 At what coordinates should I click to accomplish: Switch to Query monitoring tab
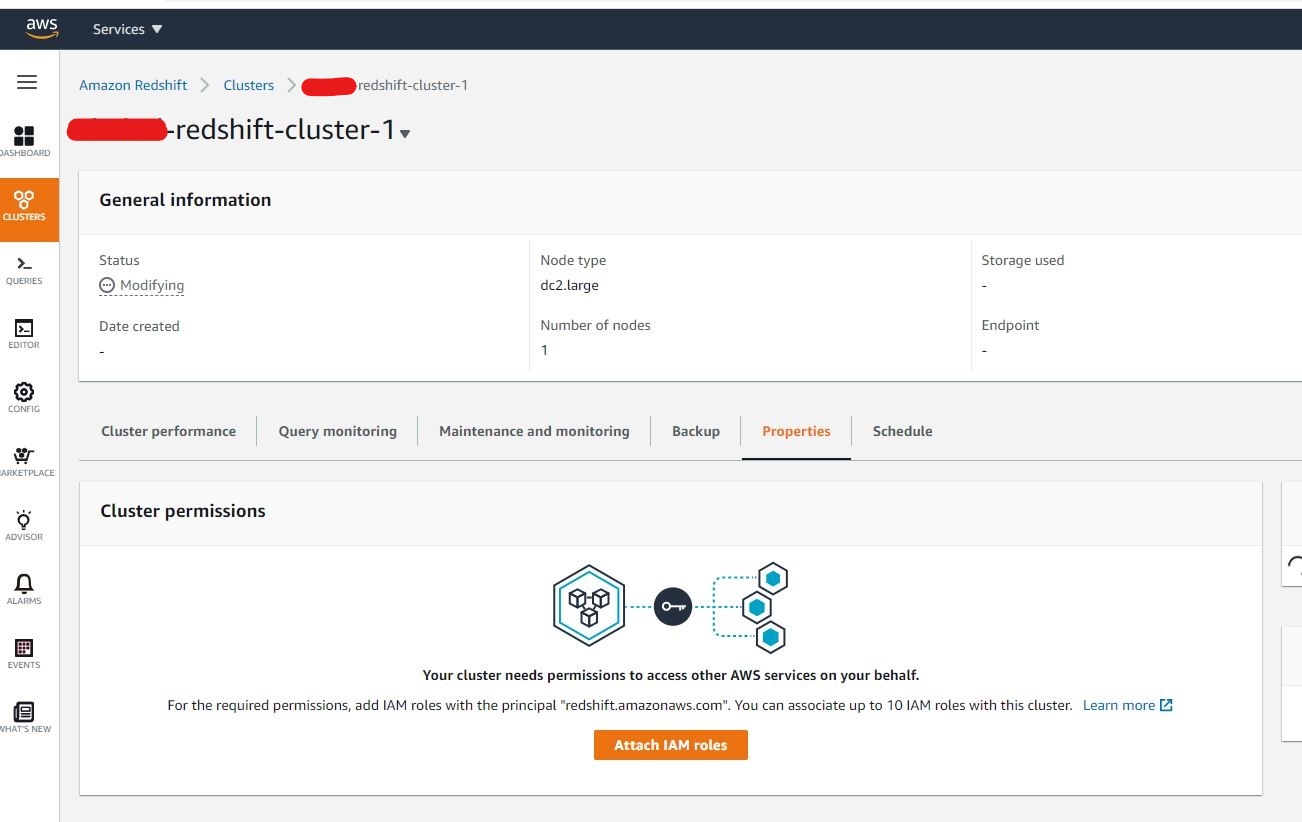338,431
